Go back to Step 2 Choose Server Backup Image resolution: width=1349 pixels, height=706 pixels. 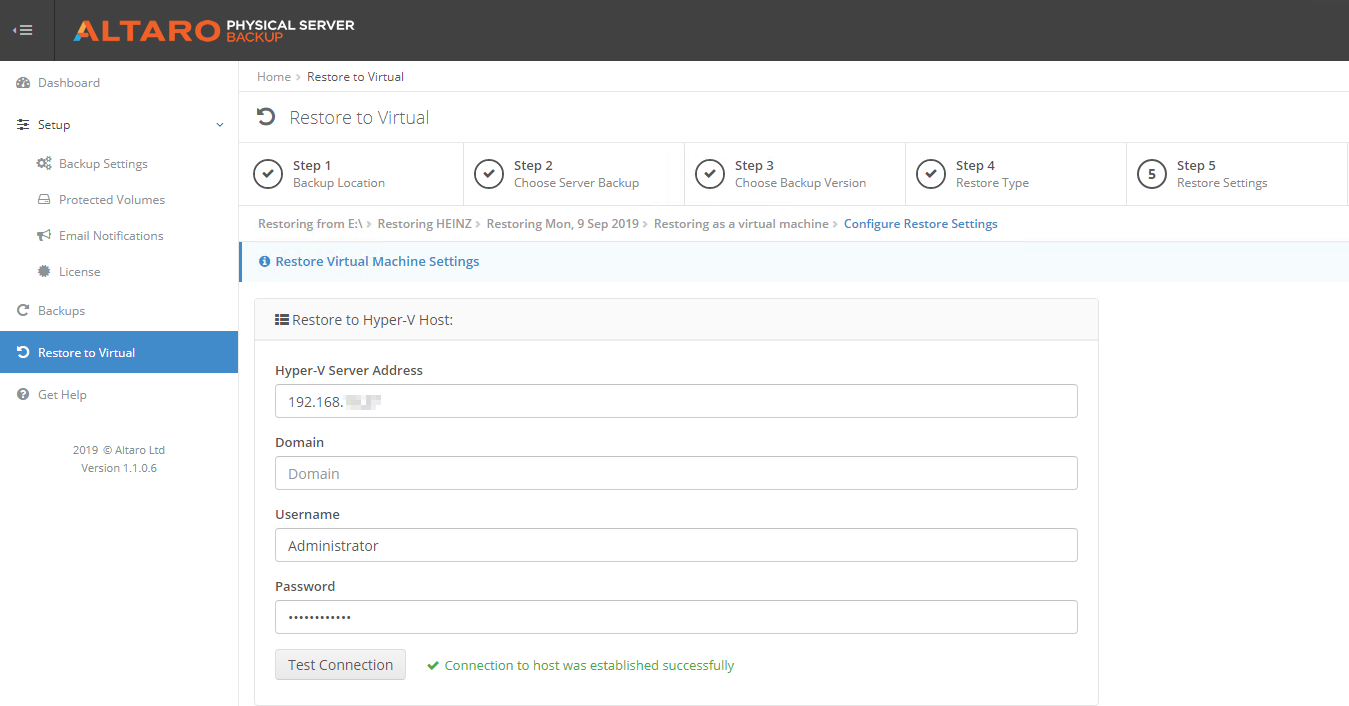click(x=575, y=174)
